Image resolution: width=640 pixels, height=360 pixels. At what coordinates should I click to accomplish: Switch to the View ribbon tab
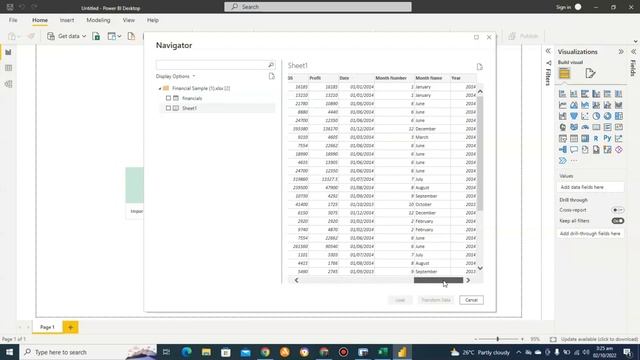click(x=129, y=20)
